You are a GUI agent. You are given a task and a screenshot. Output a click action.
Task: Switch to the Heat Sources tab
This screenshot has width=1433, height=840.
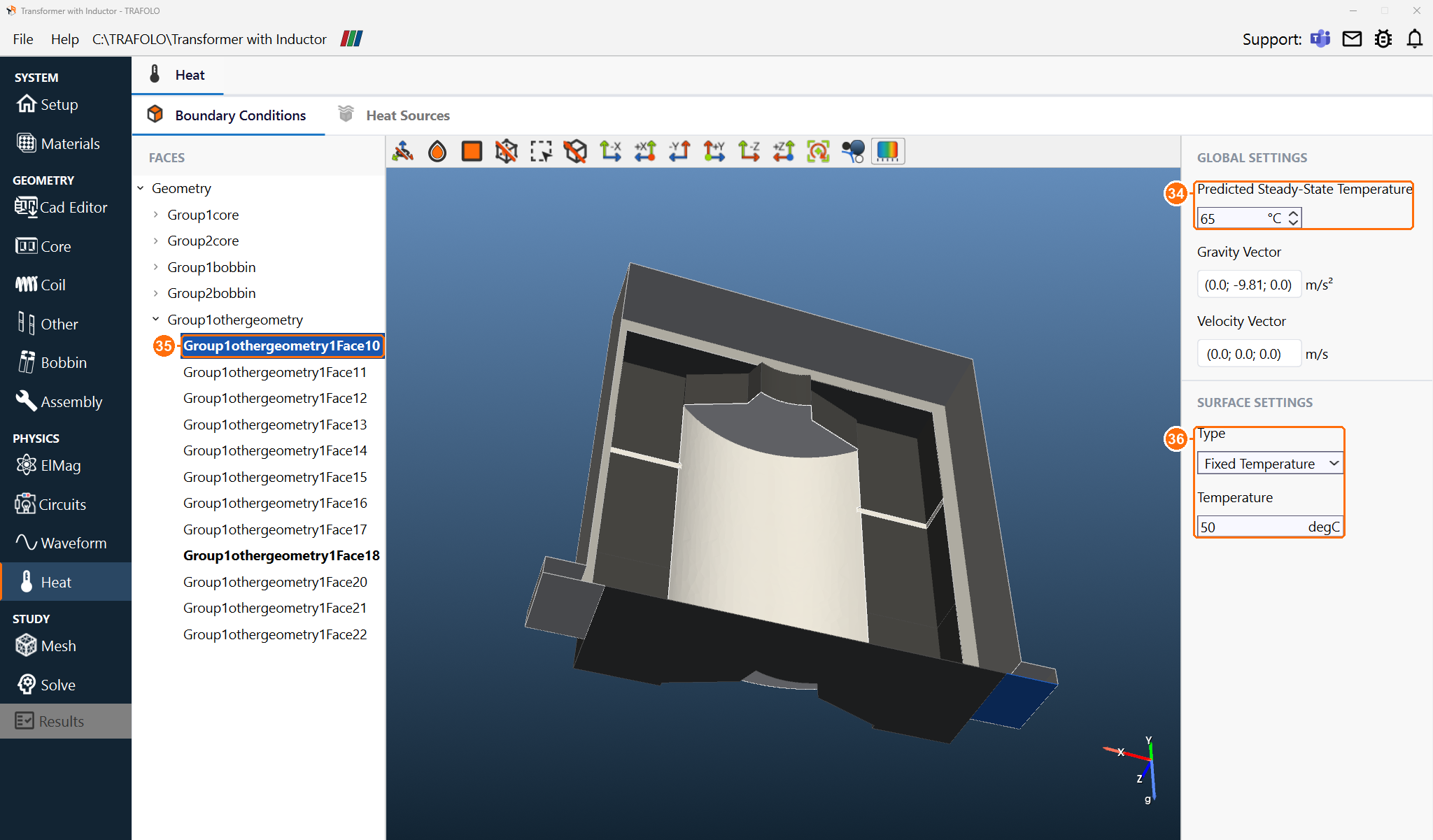[x=394, y=115]
